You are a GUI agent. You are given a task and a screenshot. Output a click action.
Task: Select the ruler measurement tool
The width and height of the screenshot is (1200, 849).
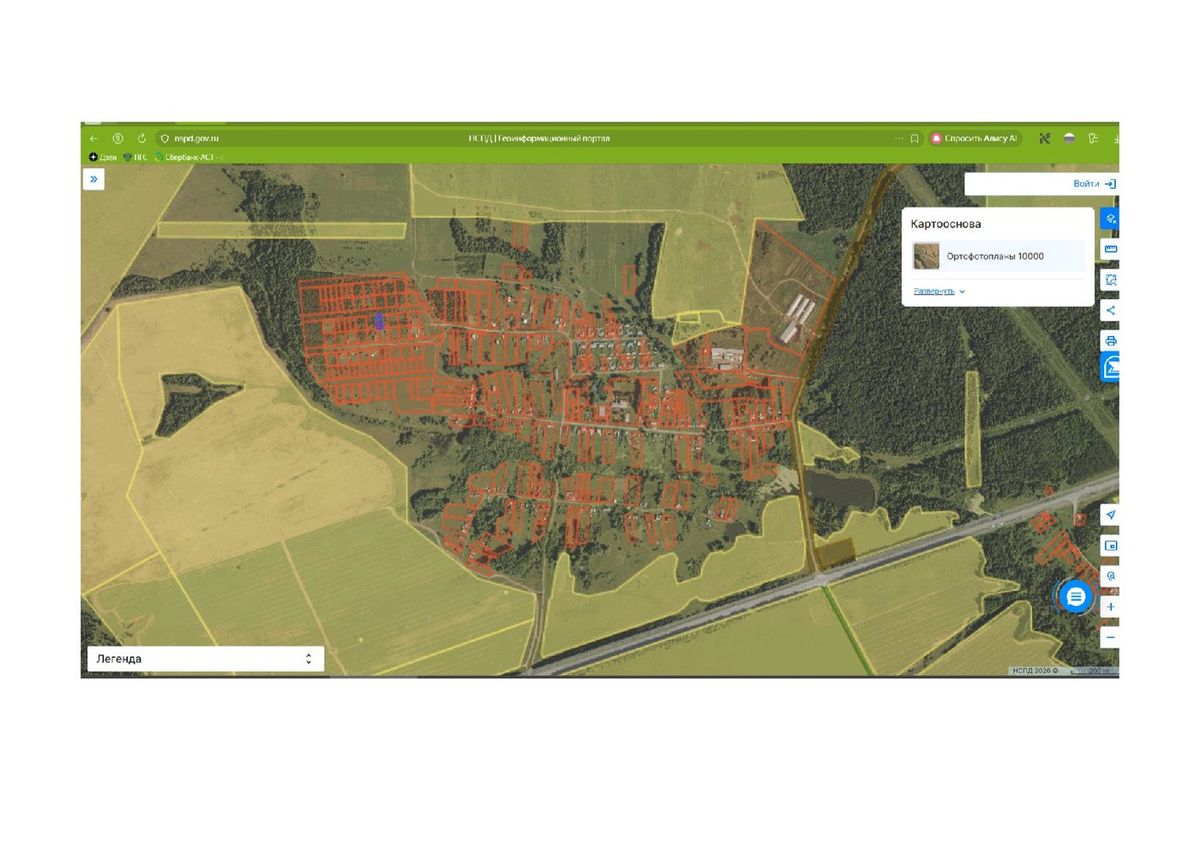[1110, 249]
